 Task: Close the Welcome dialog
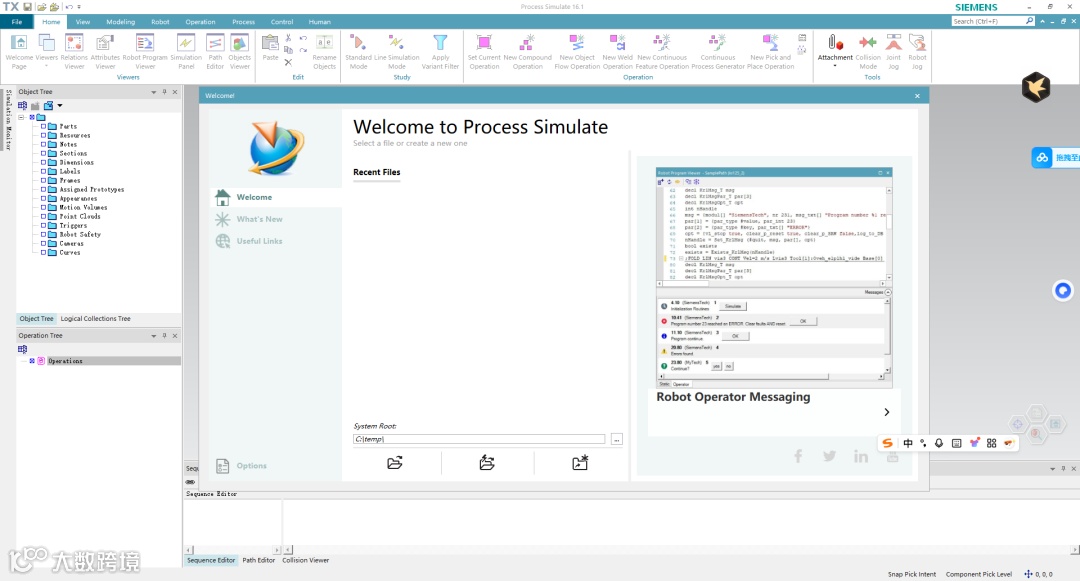[917, 96]
